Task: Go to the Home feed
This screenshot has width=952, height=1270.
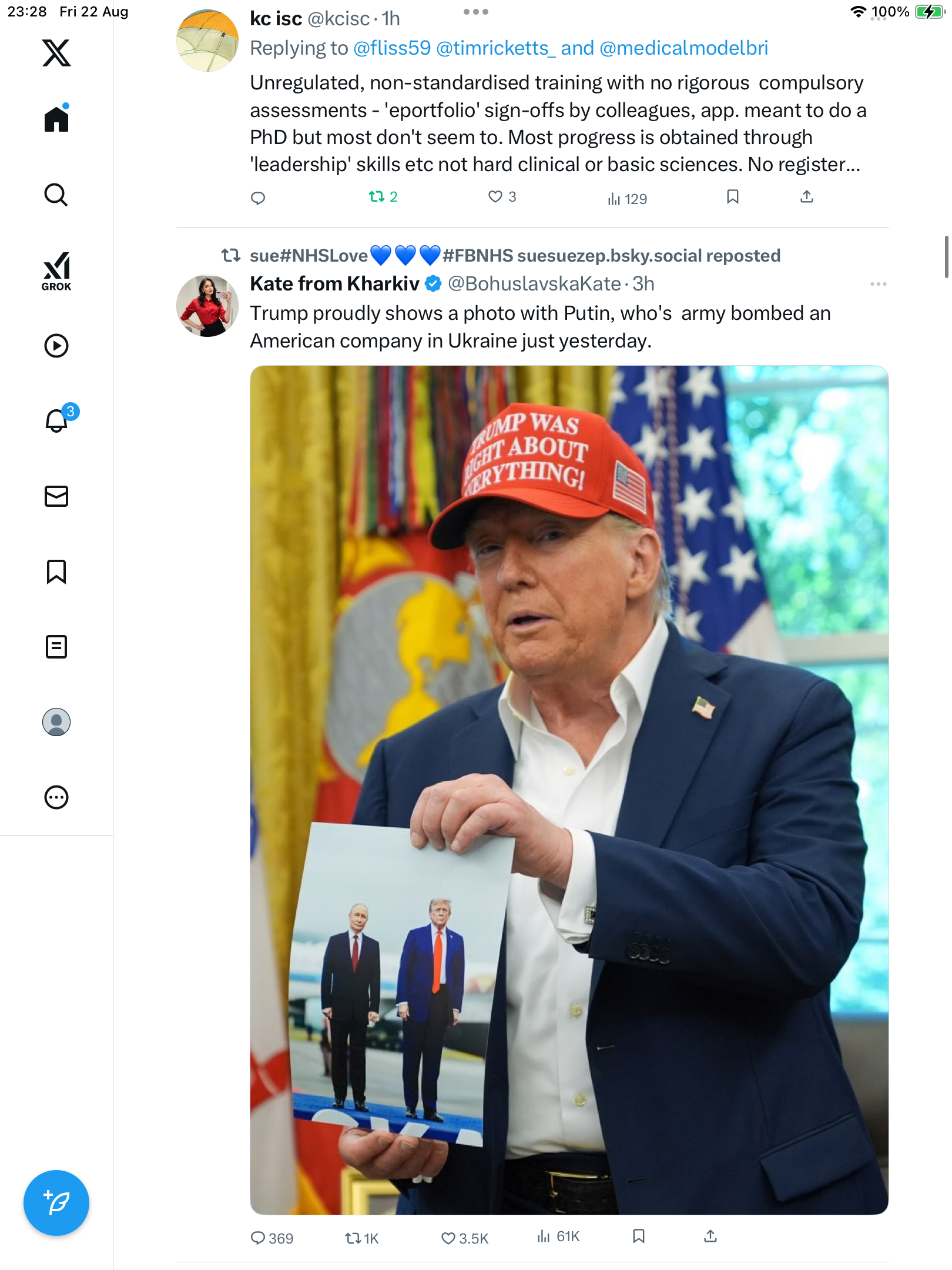Action: [56, 119]
